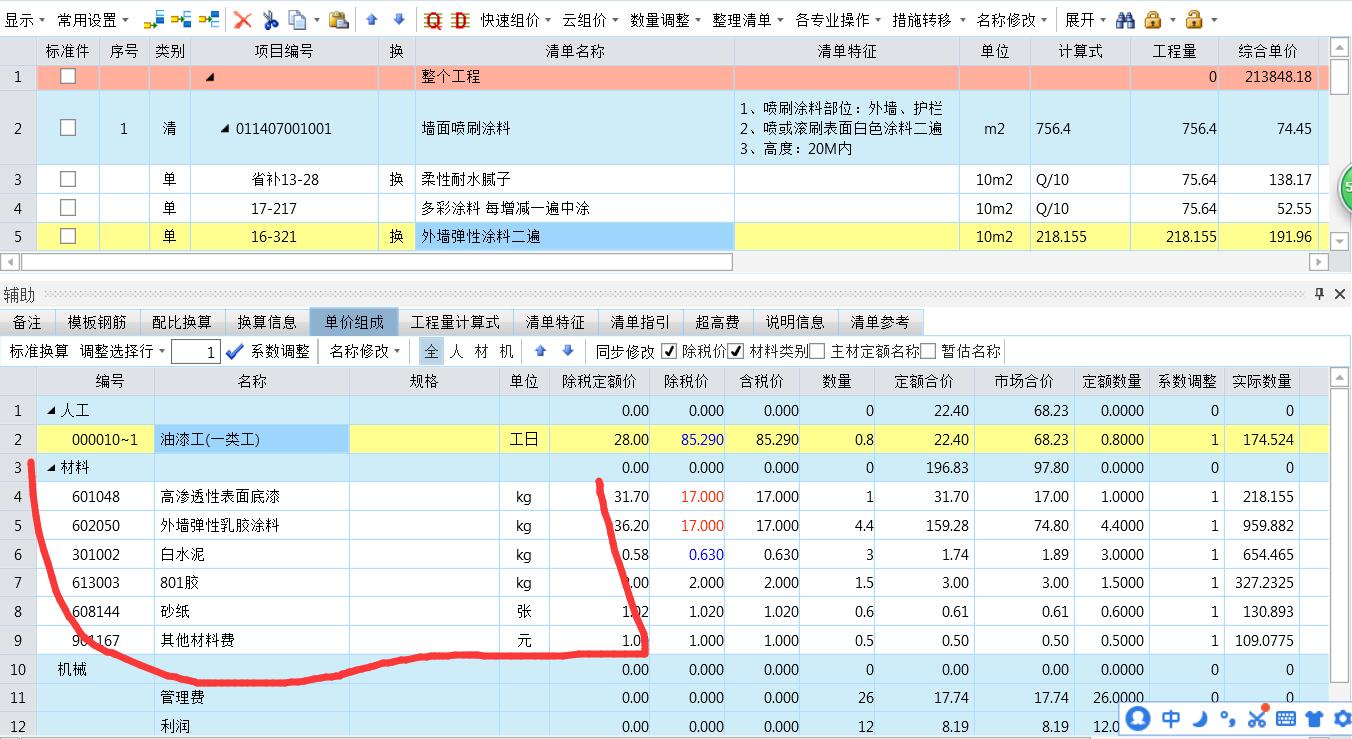Close the 辅助 panel with its X
The height and width of the screenshot is (739, 1352).
tap(1340, 293)
